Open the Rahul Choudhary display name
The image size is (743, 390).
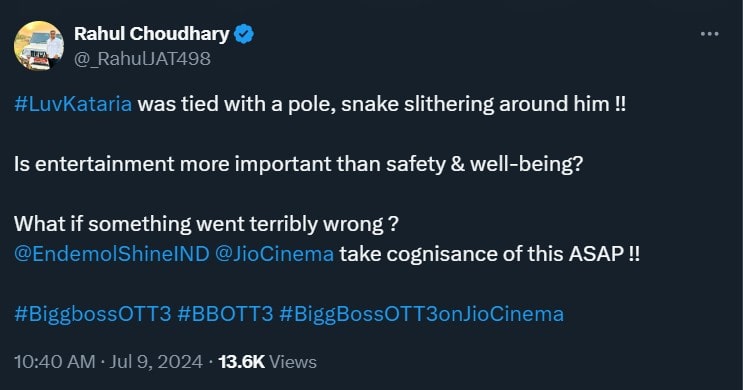click(152, 34)
